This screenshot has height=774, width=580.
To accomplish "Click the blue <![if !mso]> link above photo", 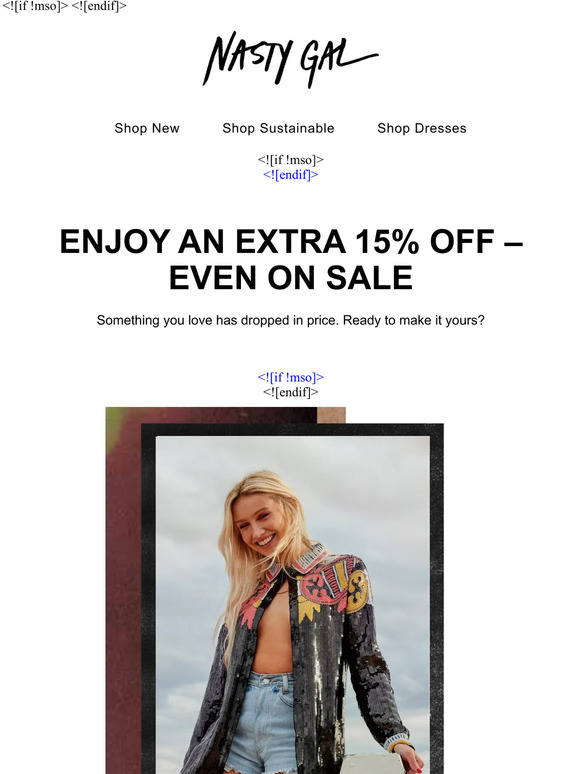I will point(290,378).
